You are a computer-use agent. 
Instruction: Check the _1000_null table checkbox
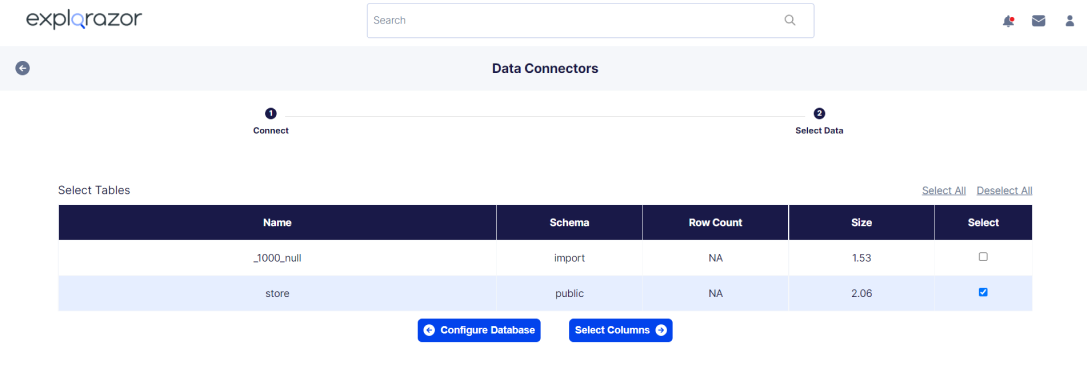click(x=983, y=257)
